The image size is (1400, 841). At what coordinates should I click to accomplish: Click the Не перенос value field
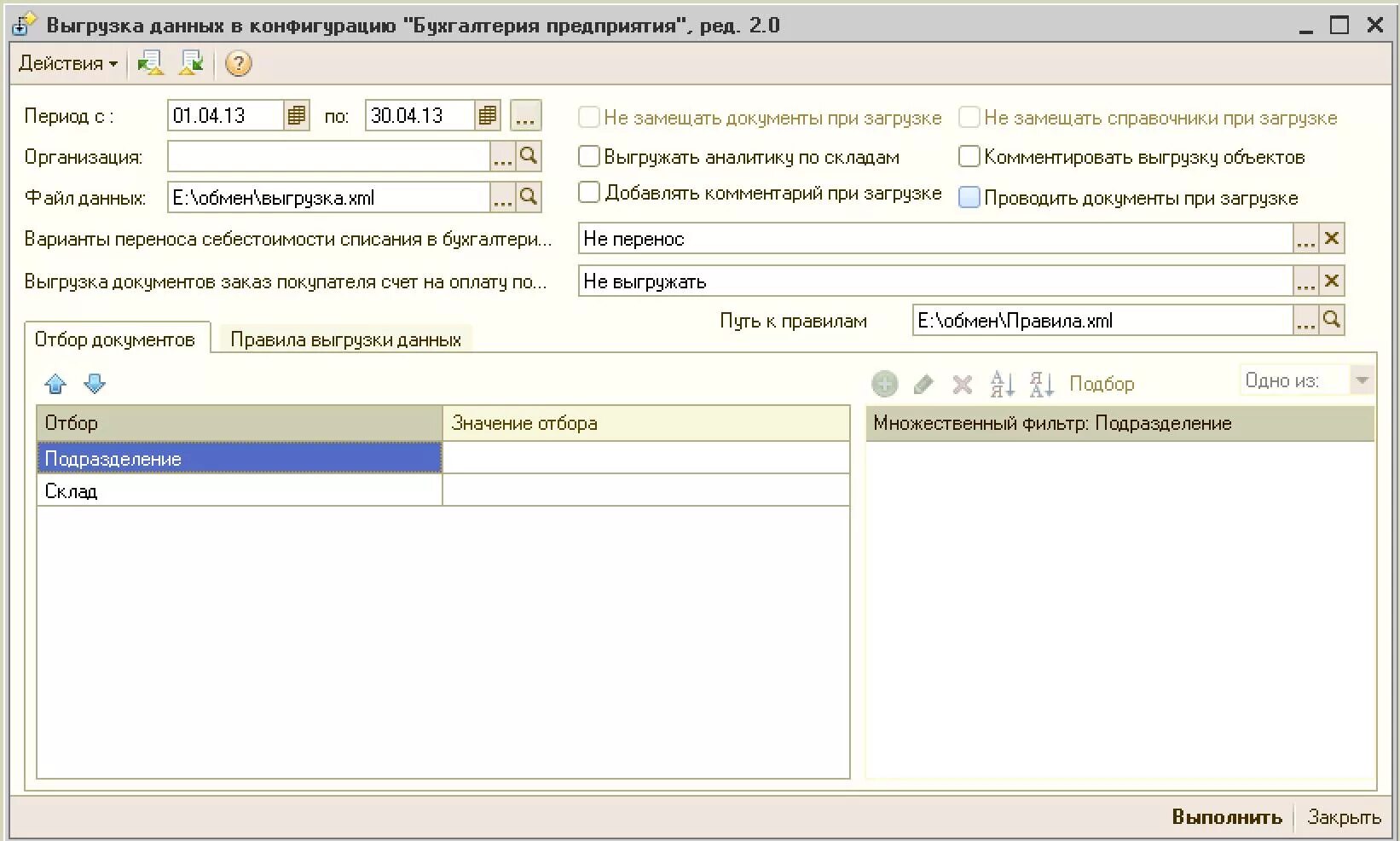pos(936,239)
